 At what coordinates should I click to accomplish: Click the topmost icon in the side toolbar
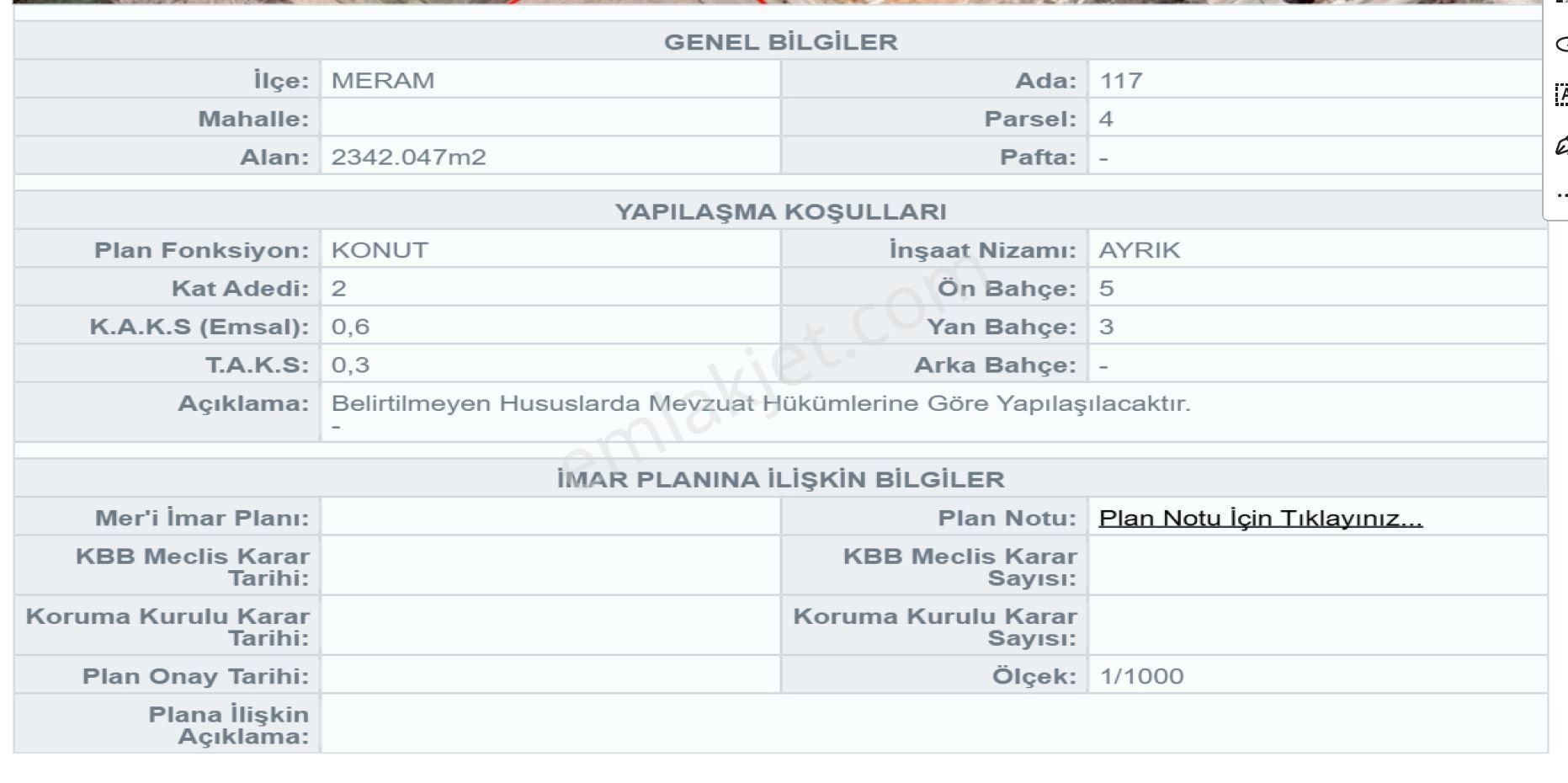click(x=1561, y=5)
